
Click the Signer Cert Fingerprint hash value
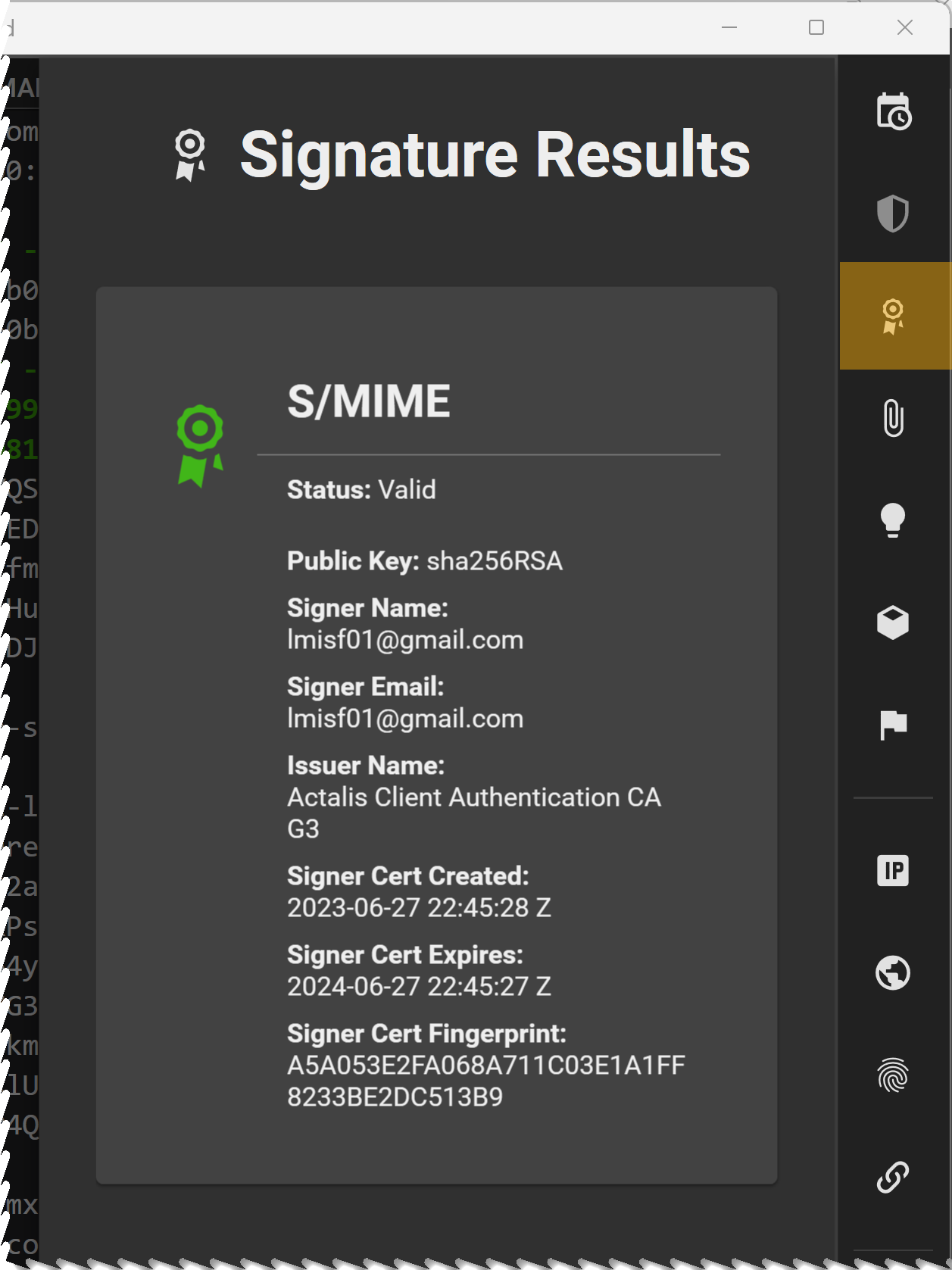click(485, 1081)
